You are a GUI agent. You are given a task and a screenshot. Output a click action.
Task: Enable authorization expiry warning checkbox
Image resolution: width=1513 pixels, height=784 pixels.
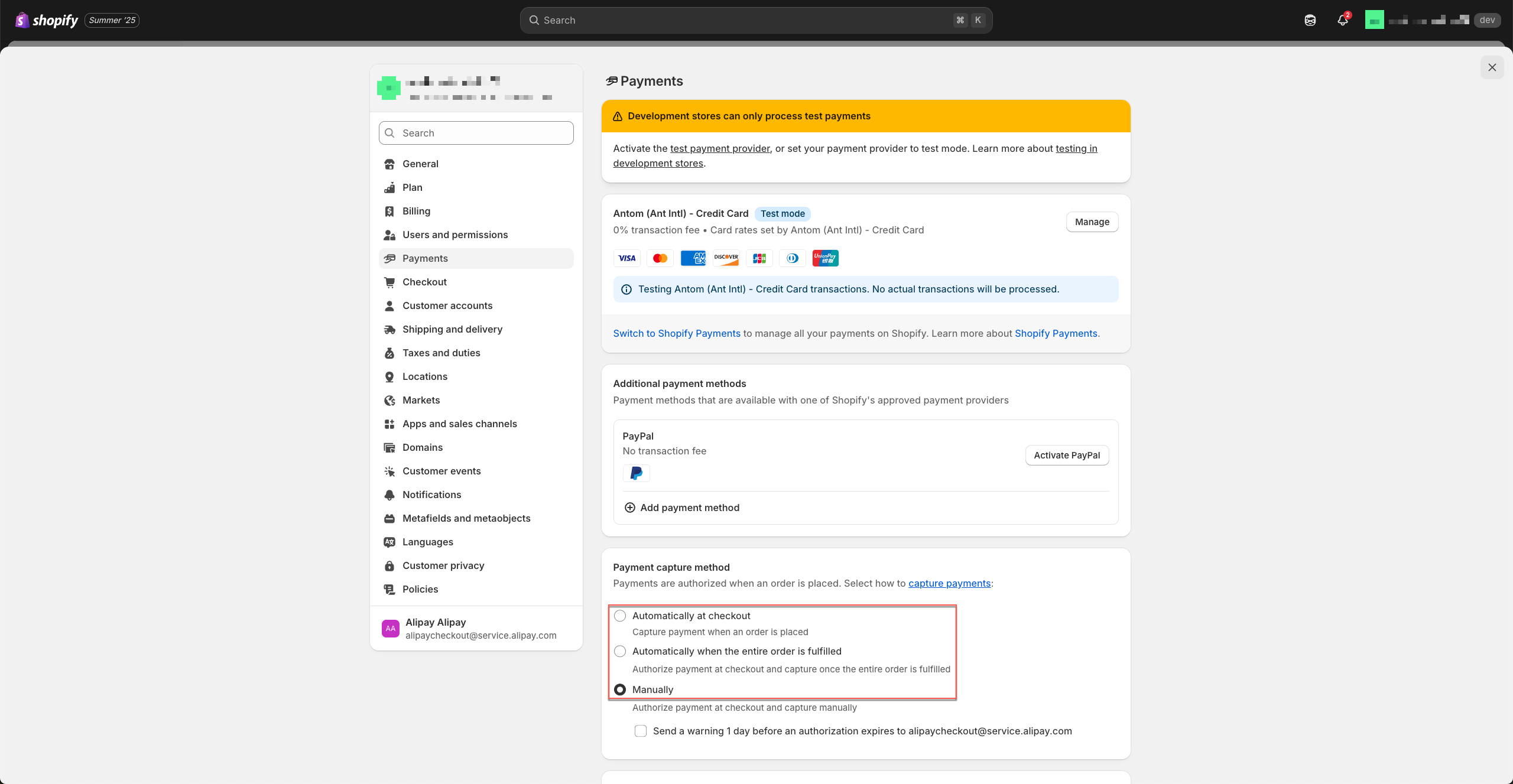click(641, 731)
